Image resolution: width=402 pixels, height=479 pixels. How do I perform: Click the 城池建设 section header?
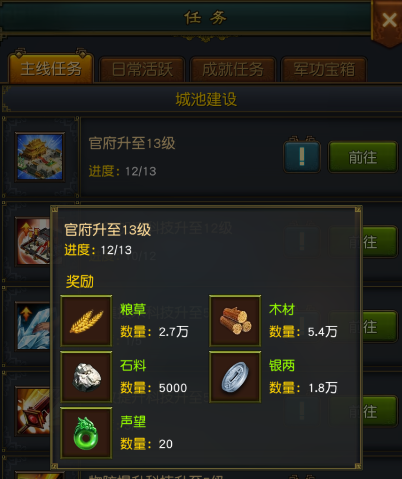[x=206, y=99]
